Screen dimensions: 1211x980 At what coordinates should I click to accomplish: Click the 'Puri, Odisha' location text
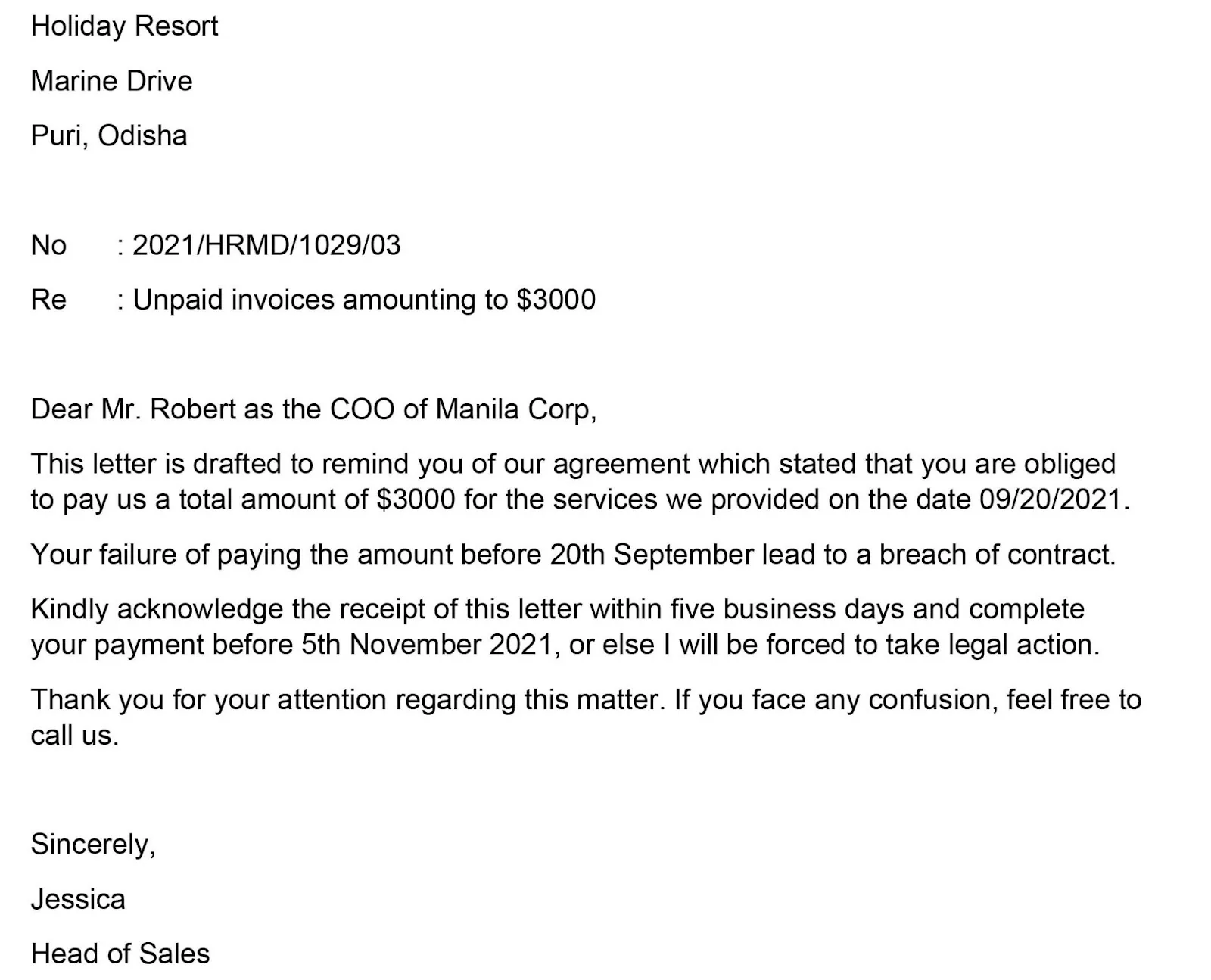(109, 136)
